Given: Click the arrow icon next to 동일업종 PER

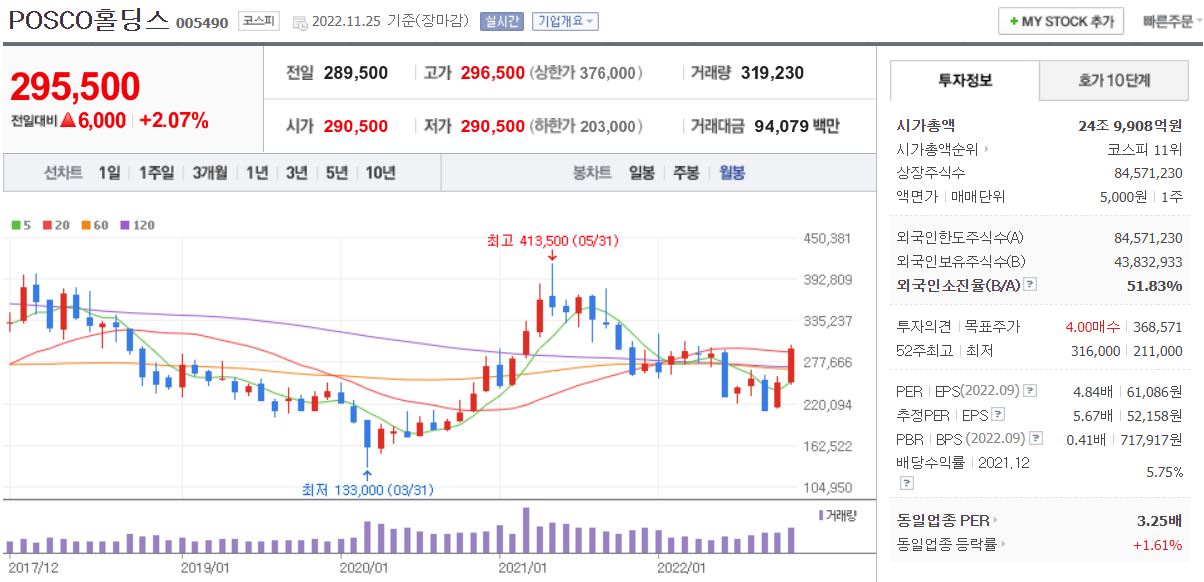Looking at the screenshot, I should tap(996, 520).
